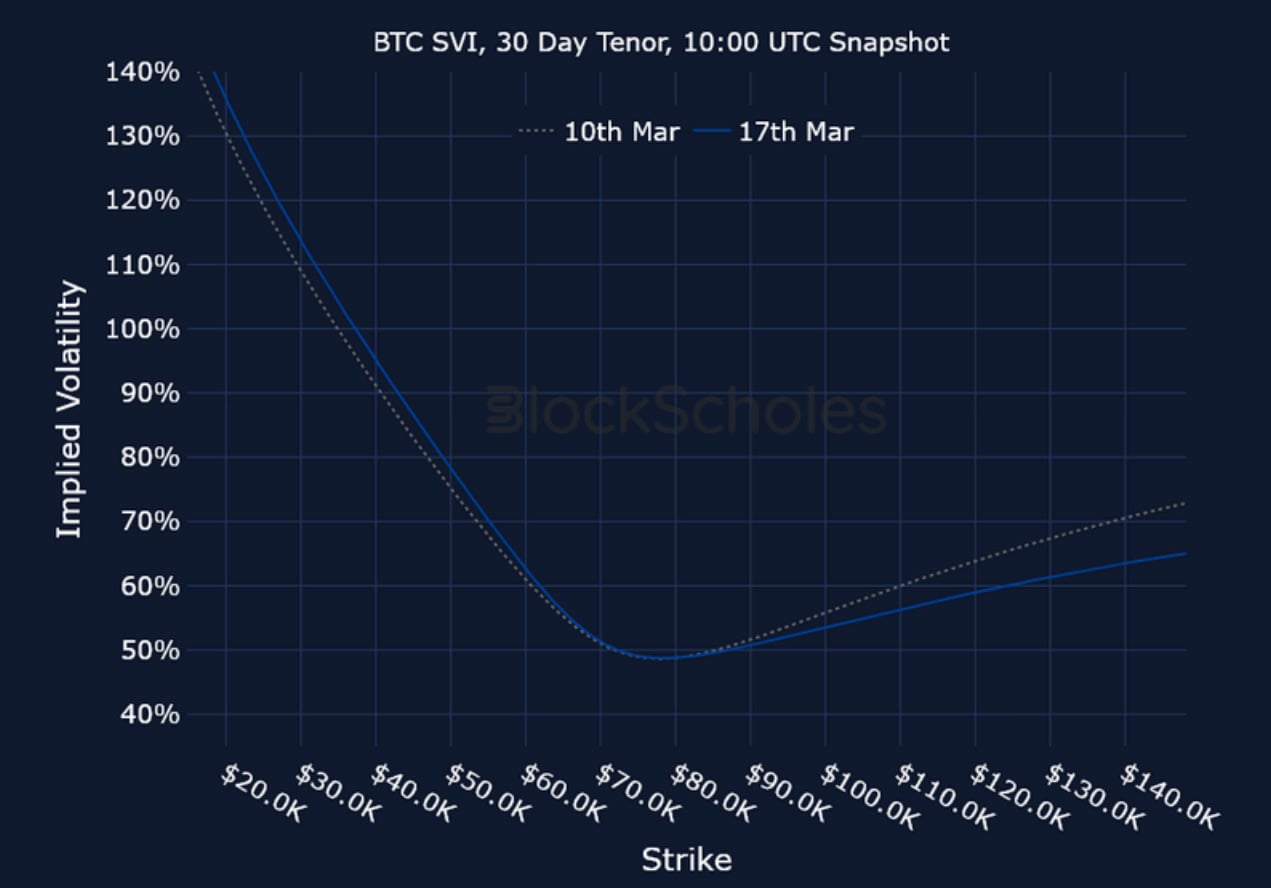Click the BlockScholes watermark logo icon
This screenshot has width=1271, height=888.
(504, 412)
